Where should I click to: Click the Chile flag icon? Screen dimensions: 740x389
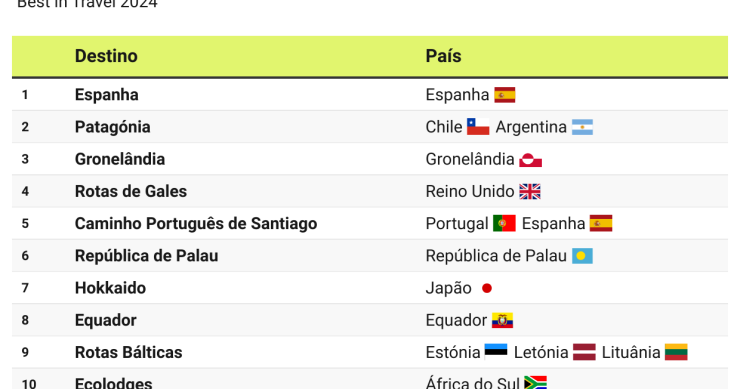pyautogui.click(x=478, y=127)
